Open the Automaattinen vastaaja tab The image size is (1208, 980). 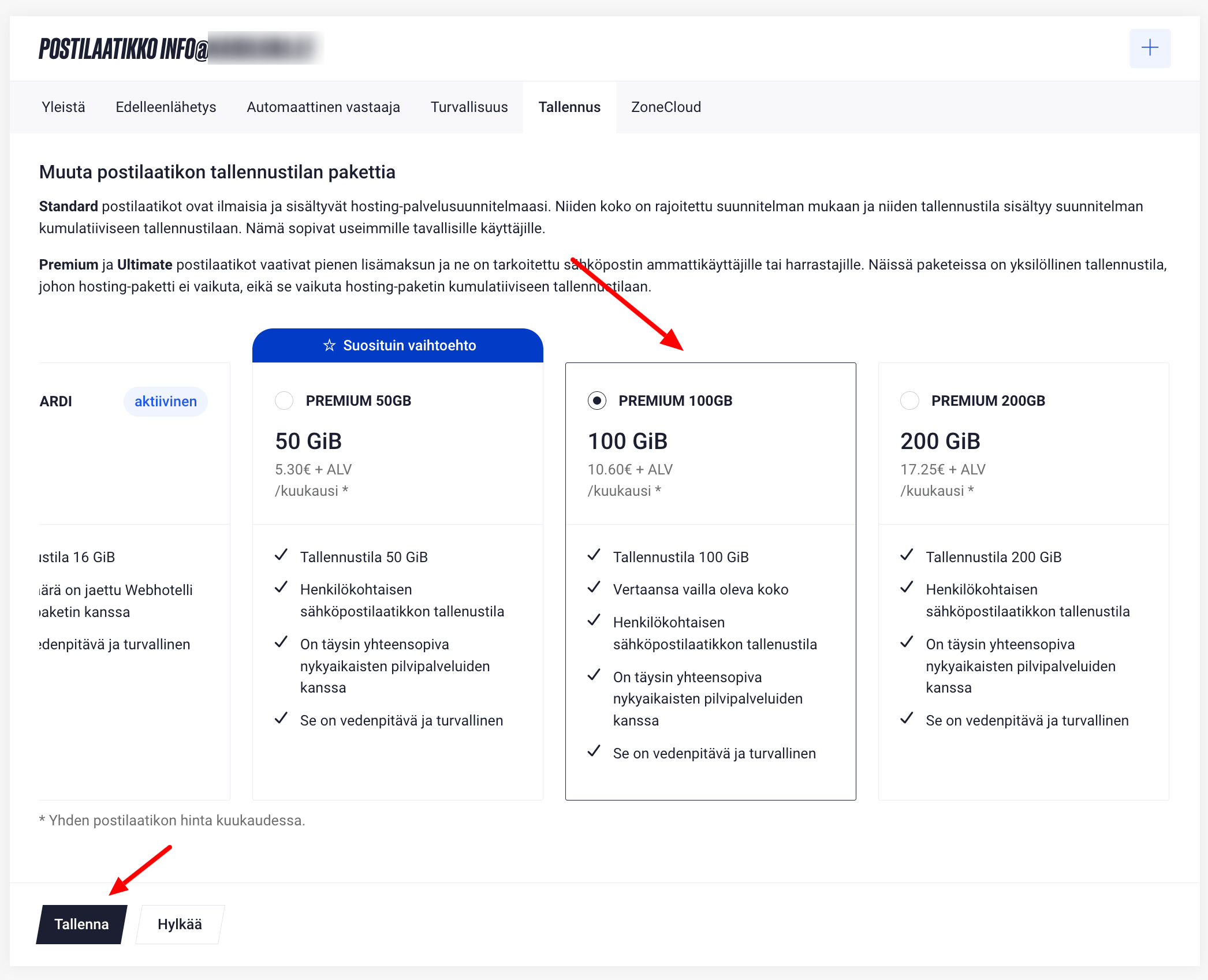point(323,107)
